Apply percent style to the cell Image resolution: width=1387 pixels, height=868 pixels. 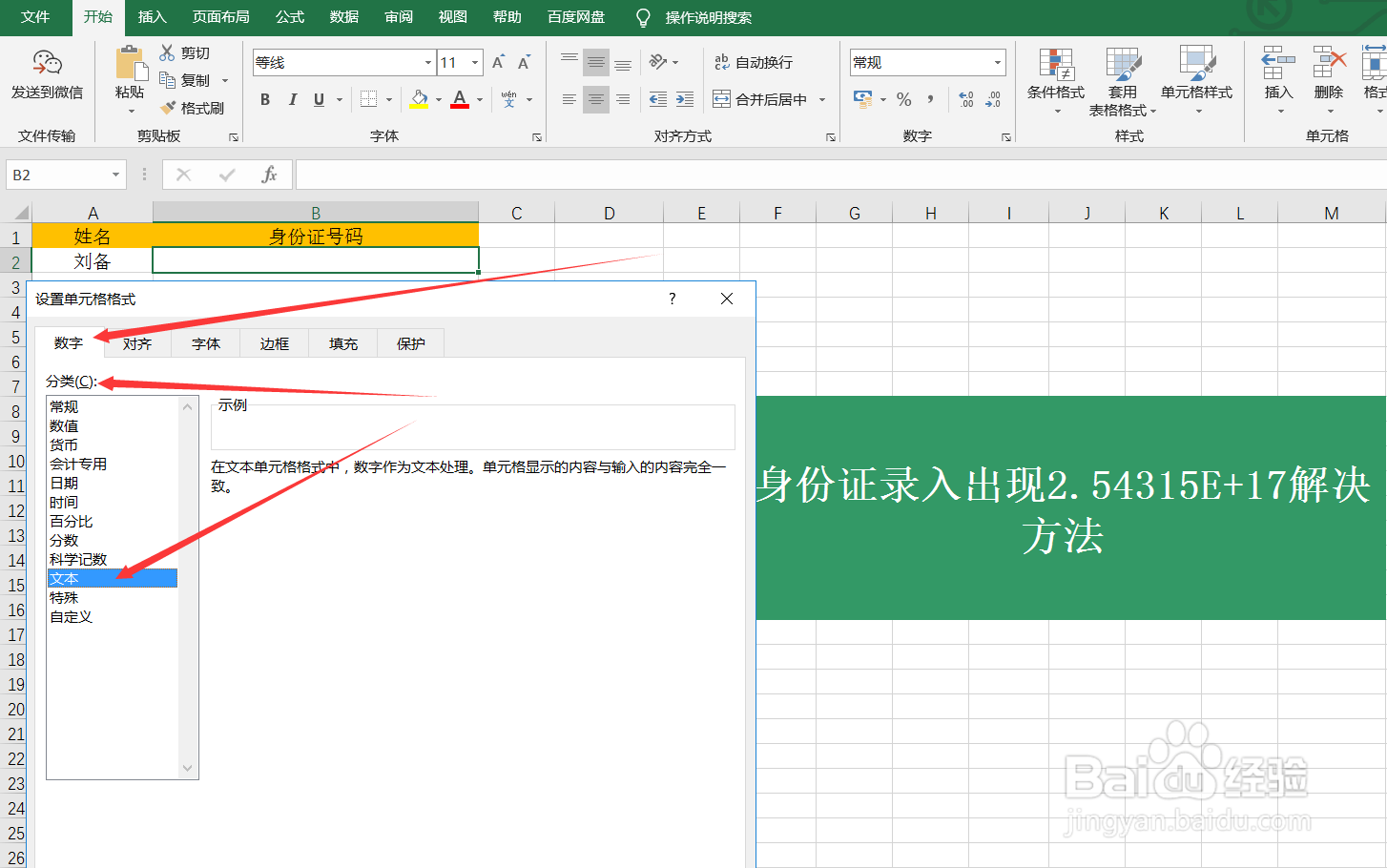point(903,98)
